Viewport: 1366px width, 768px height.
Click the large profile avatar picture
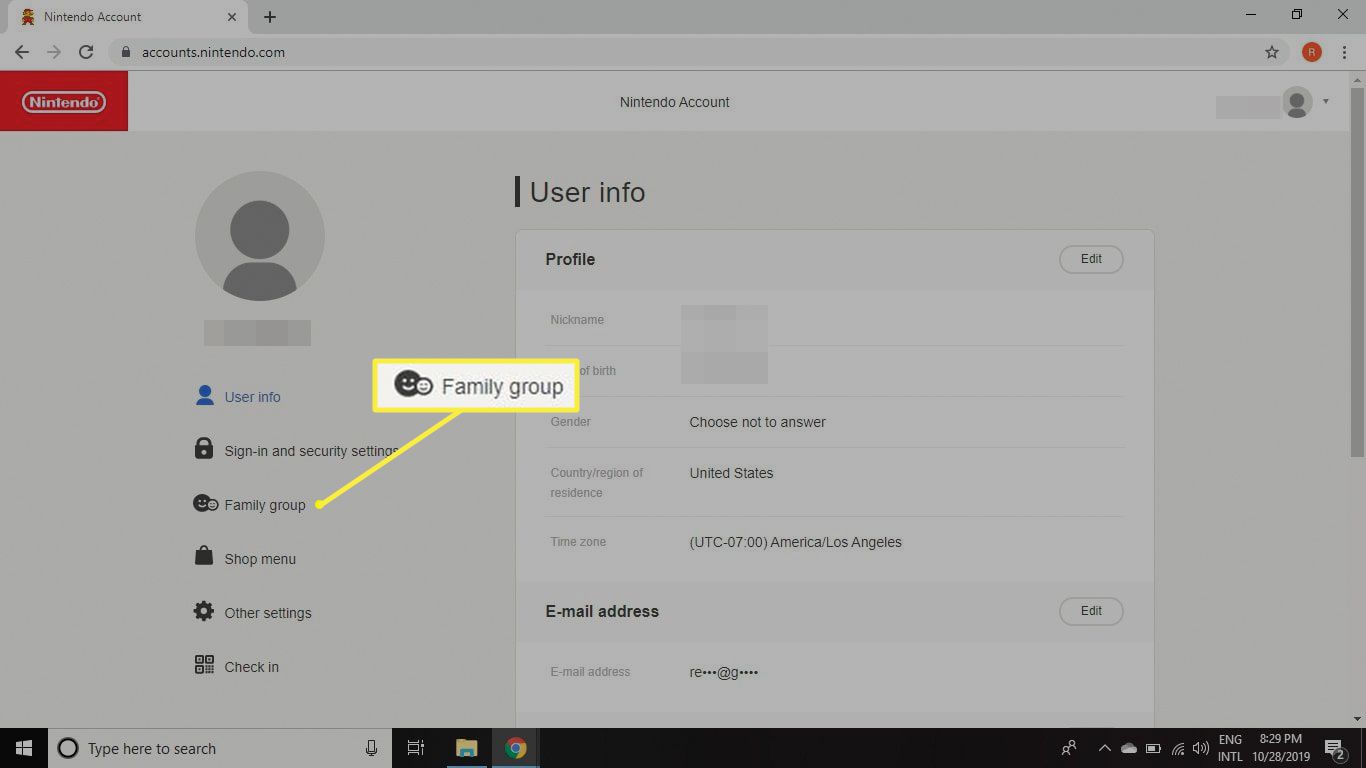click(260, 236)
